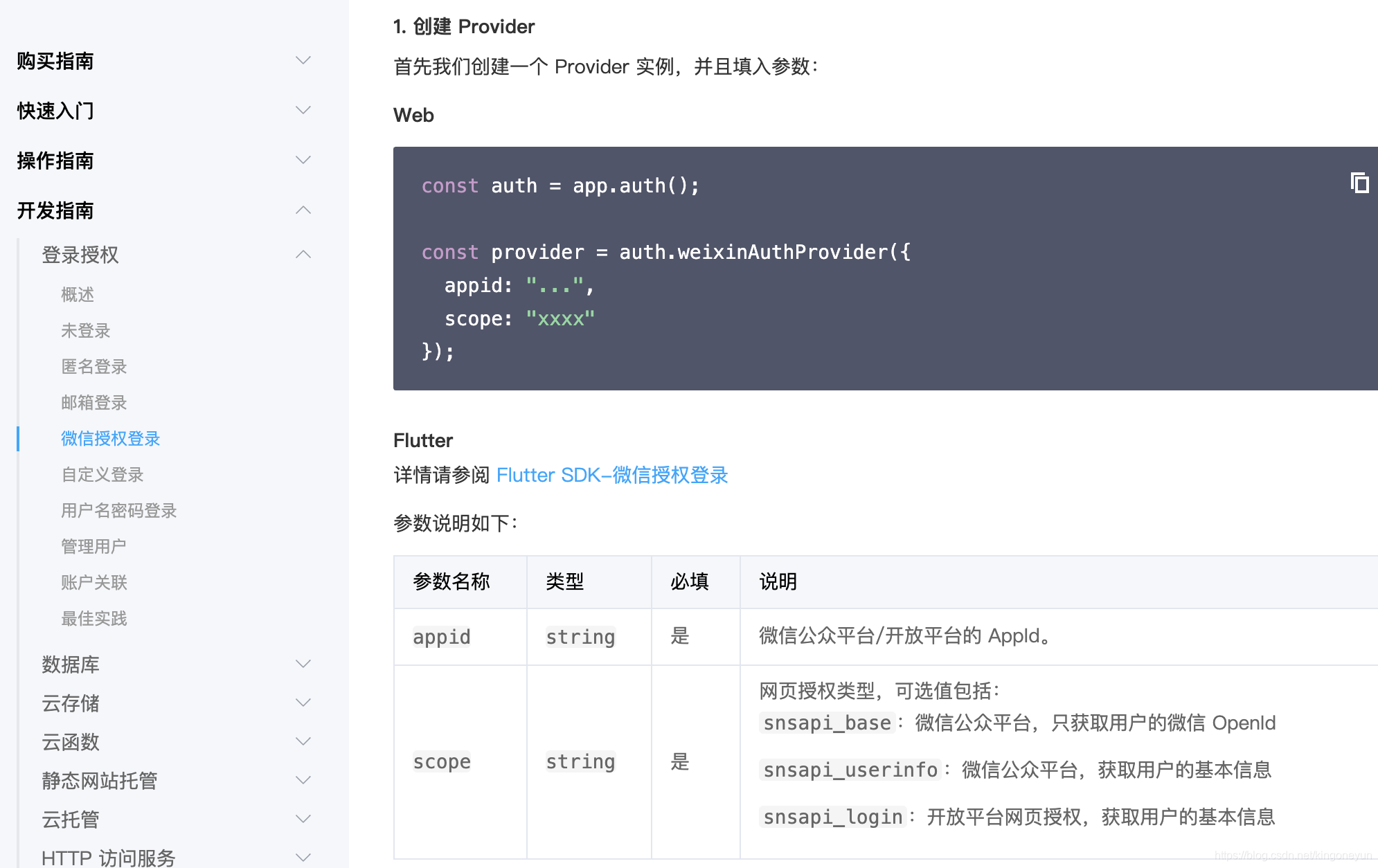Click the 微信公众平台/开放平台的 AppId description
Screen dimensions: 1378x868
click(x=906, y=635)
